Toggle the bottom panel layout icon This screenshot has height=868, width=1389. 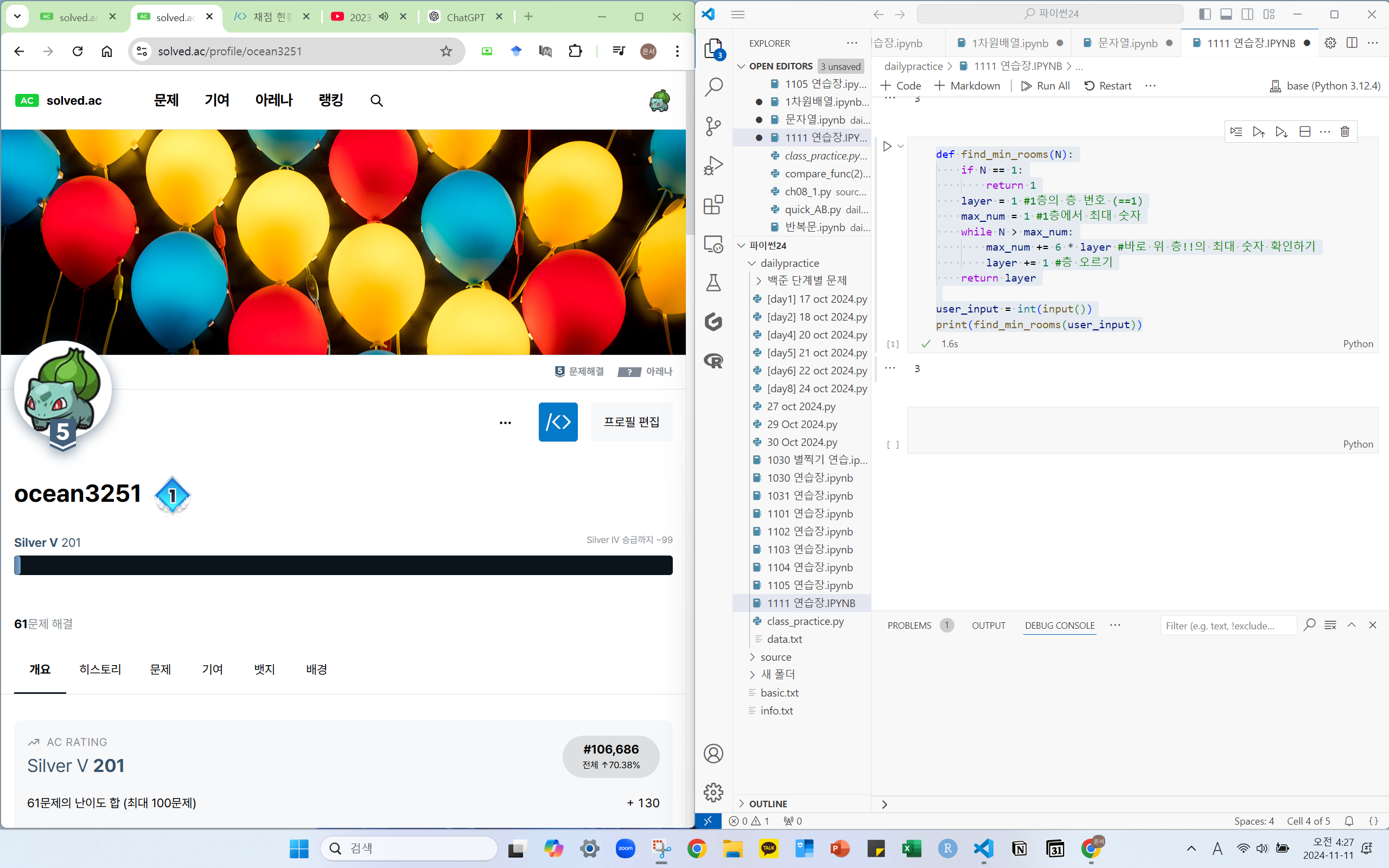[1226, 14]
